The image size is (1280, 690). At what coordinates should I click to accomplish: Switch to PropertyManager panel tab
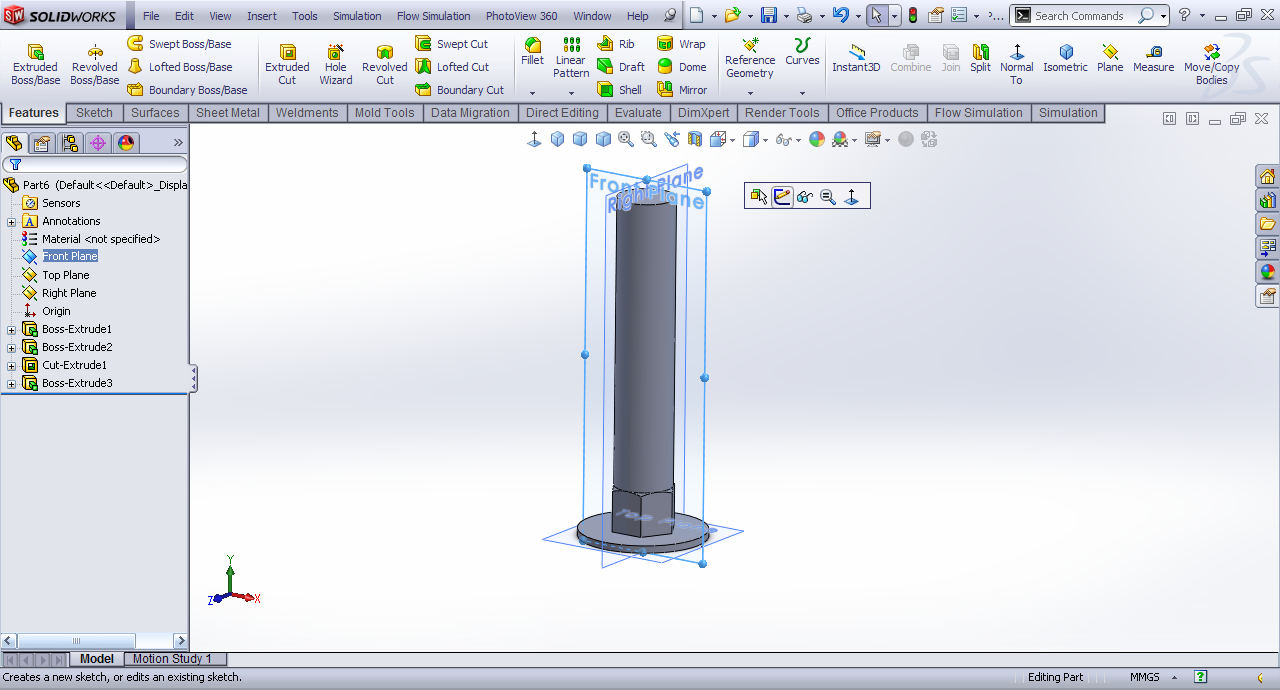[42, 143]
